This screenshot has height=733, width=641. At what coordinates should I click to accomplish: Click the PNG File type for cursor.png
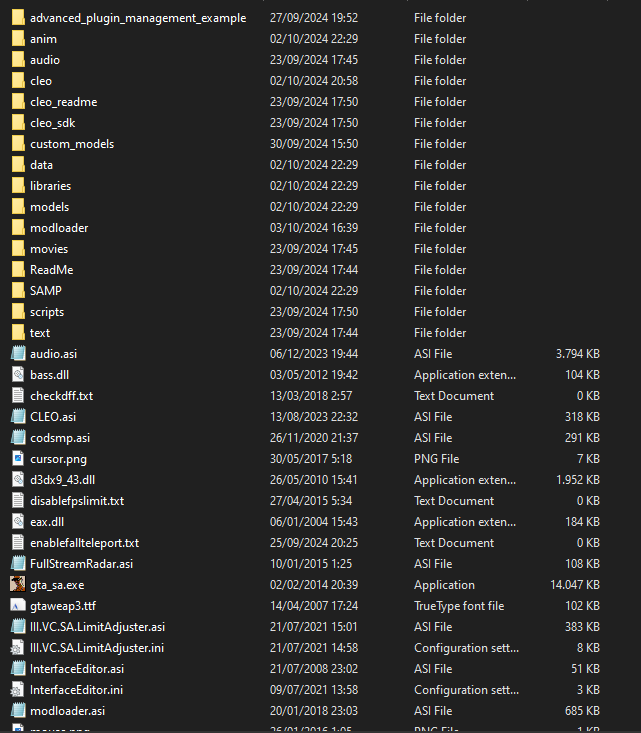(436, 459)
